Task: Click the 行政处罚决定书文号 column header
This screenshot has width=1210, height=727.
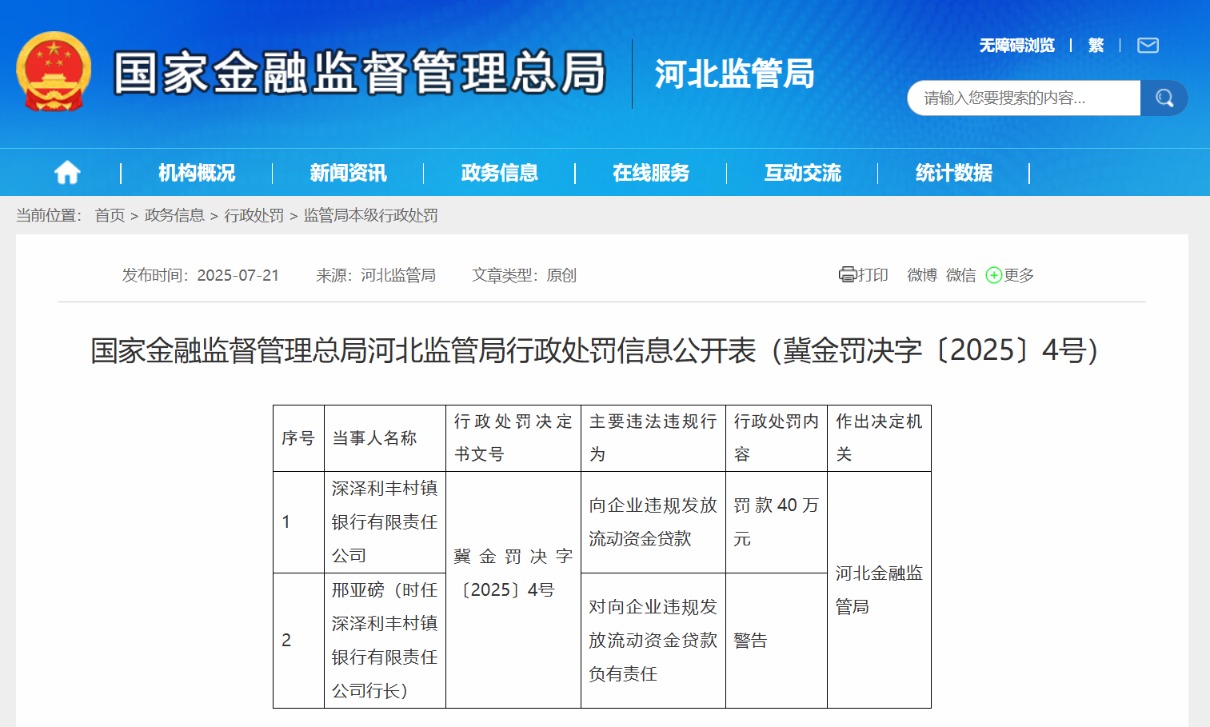Action: 513,438
